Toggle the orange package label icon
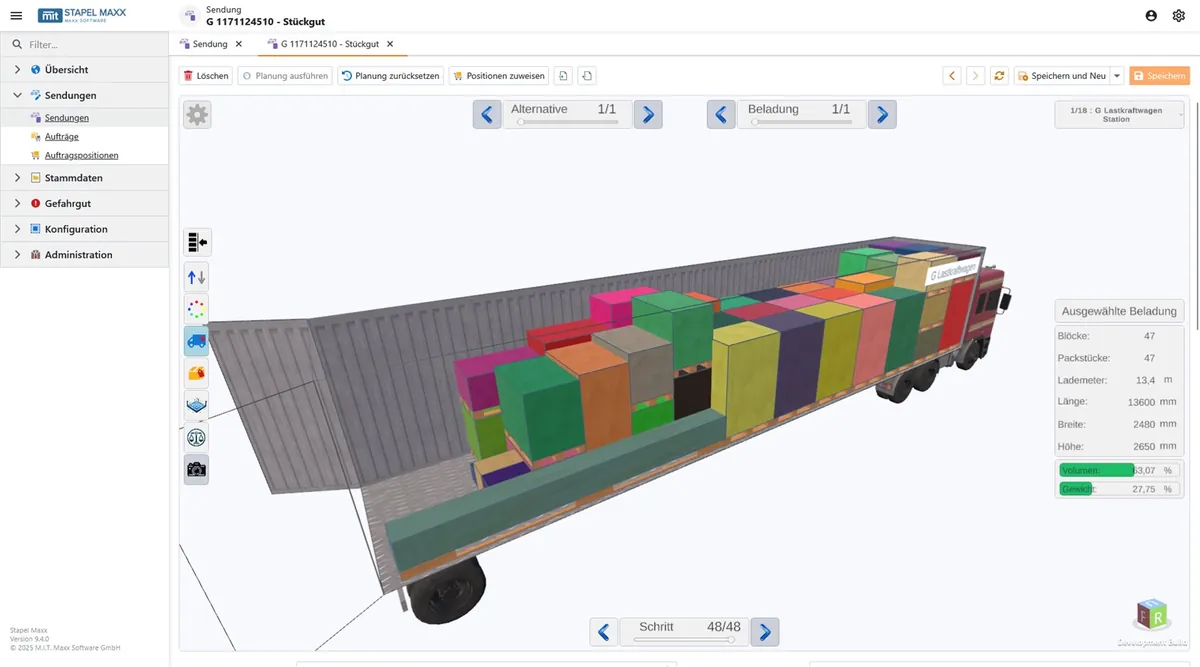Viewport: 1200px width, 667px height. coord(197,373)
